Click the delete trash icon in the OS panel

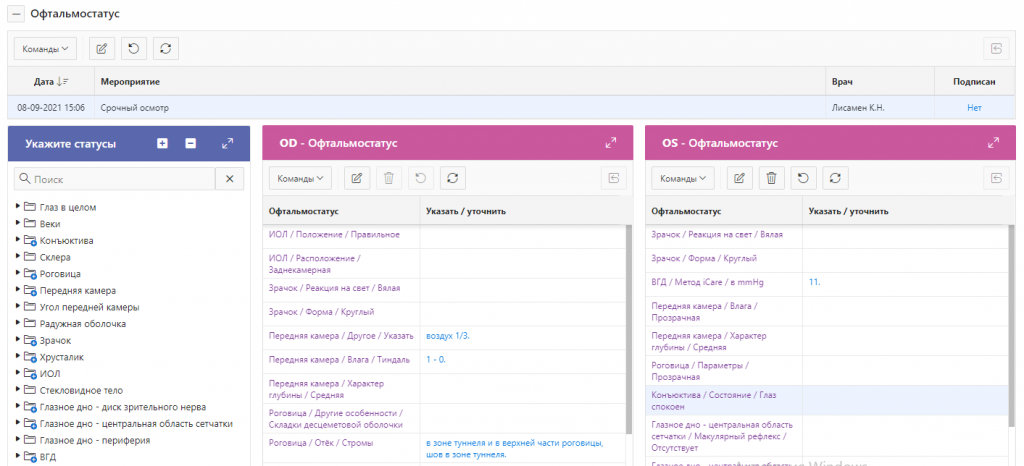tap(771, 178)
